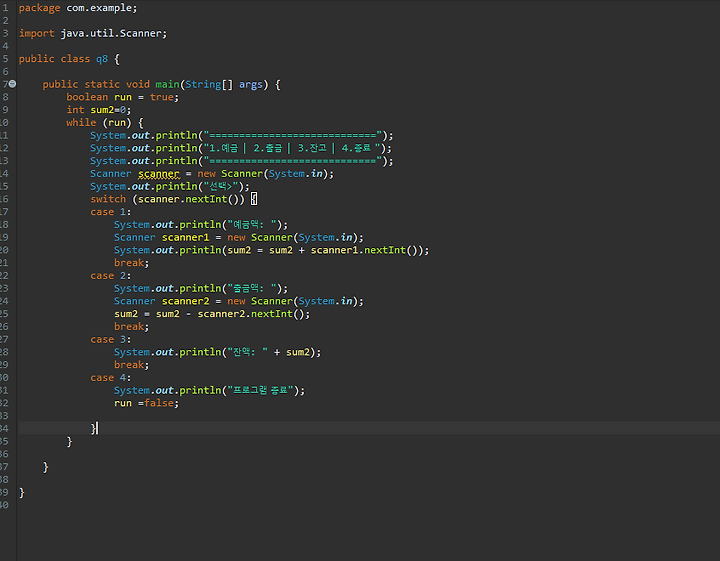Click '잔액: ' string literal
Screen dimensions: 720x561
point(248,353)
